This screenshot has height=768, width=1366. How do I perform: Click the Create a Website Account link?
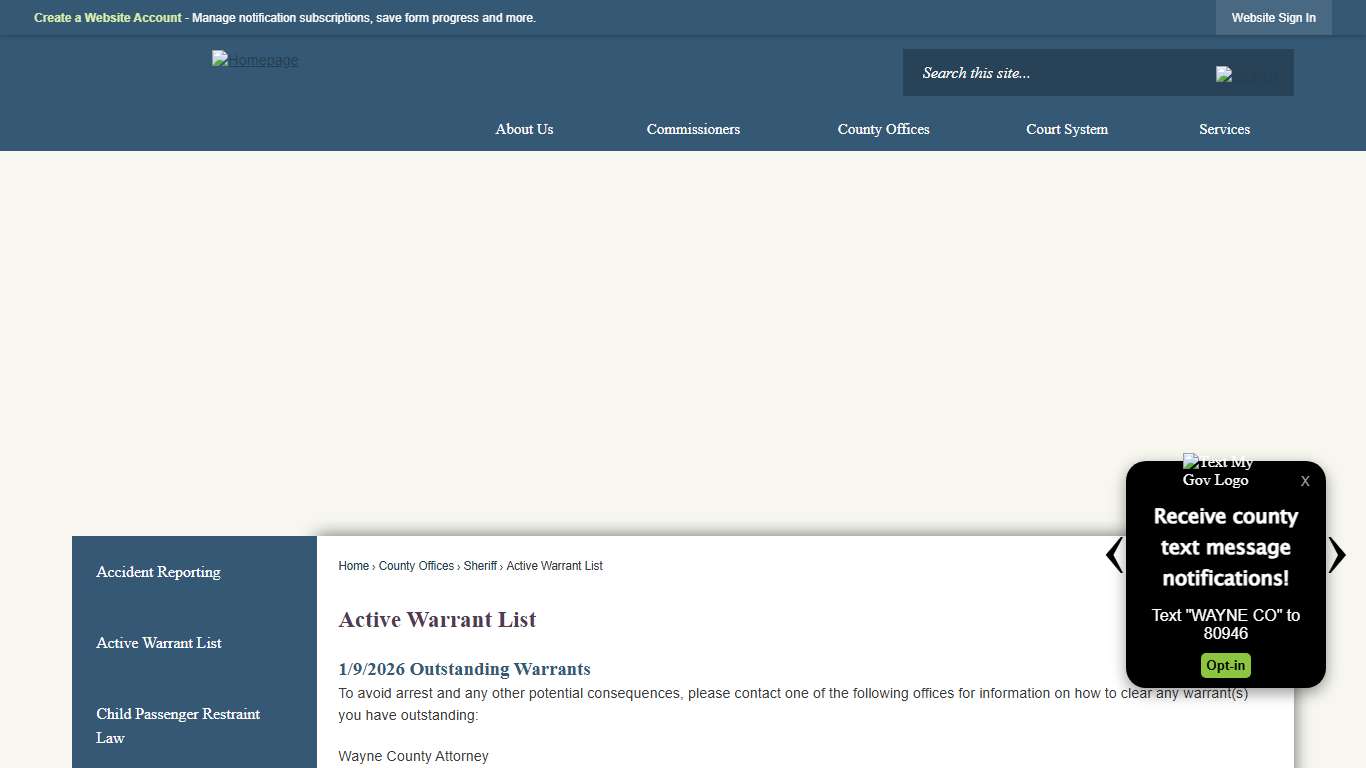[108, 18]
